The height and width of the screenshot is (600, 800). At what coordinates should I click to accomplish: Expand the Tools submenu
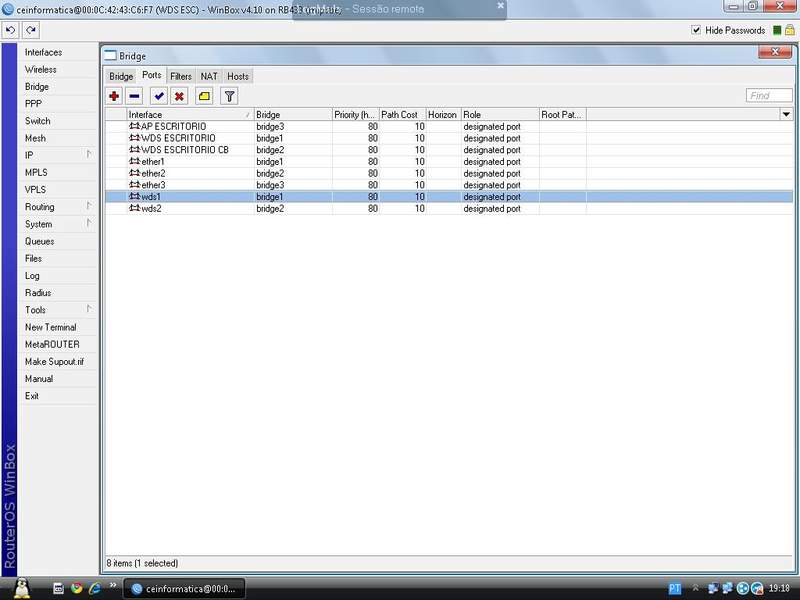coord(89,309)
